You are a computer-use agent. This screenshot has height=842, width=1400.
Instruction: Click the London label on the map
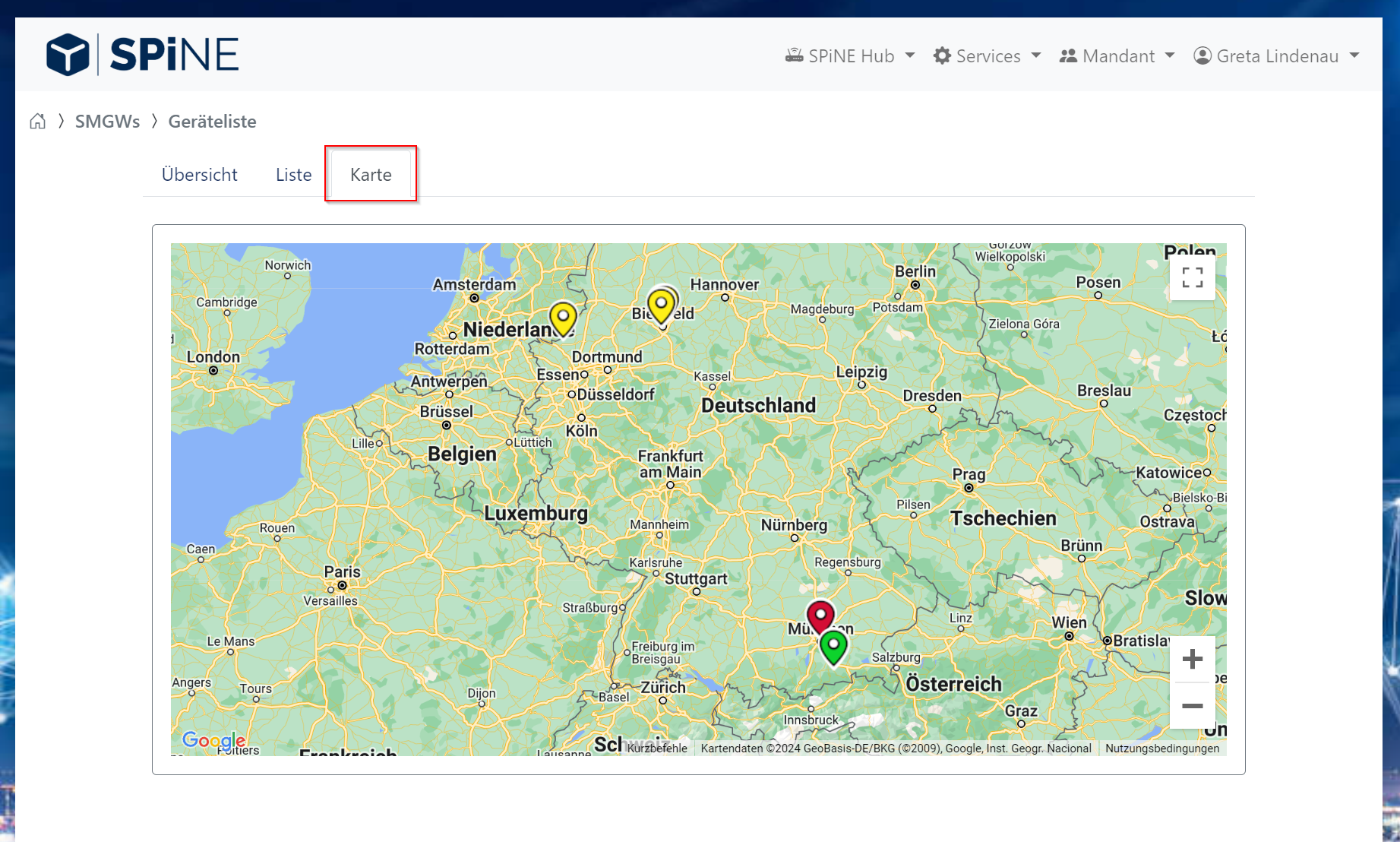pos(213,357)
